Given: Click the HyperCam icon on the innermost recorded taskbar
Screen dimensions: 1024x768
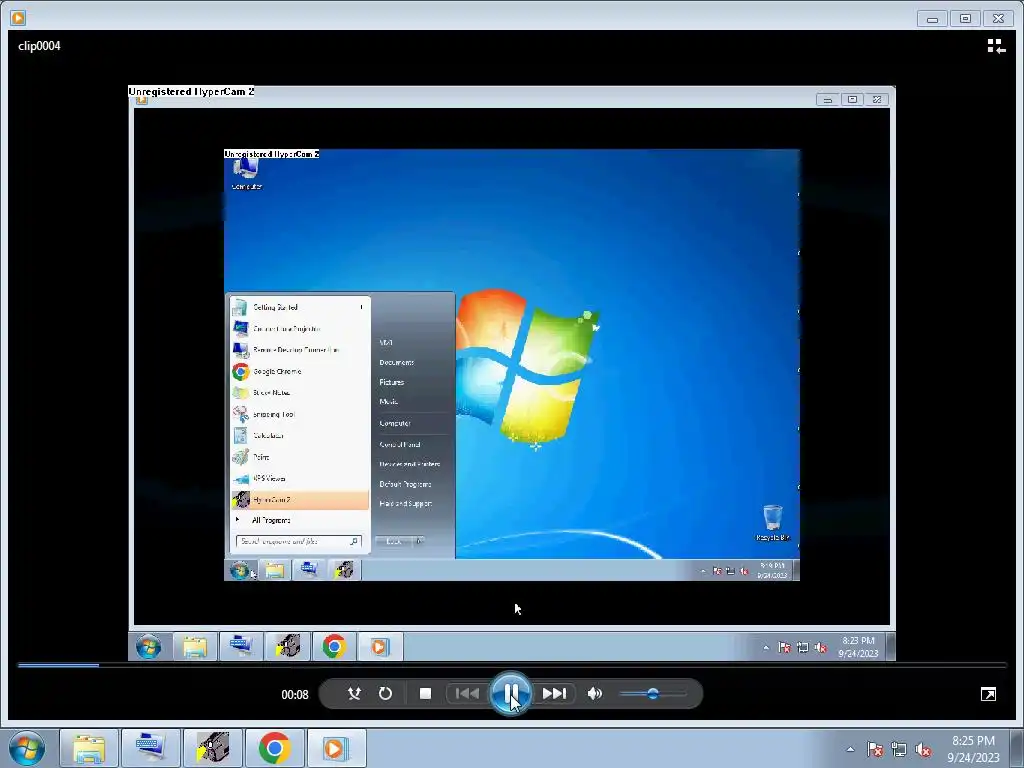Looking at the screenshot, I should click(344, 570).
